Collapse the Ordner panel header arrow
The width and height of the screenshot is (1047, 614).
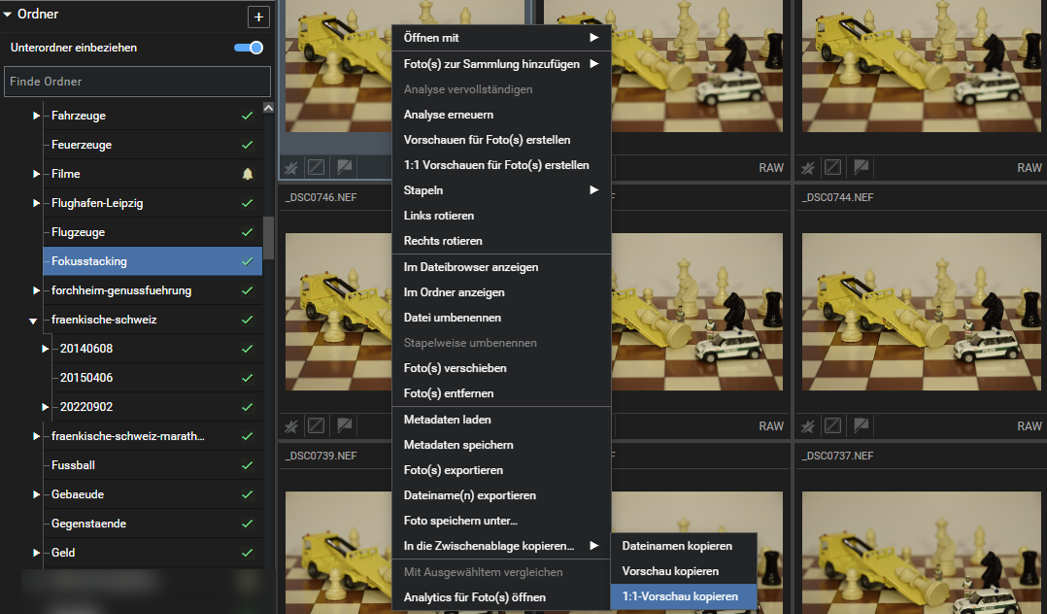(x=7, y=14)
